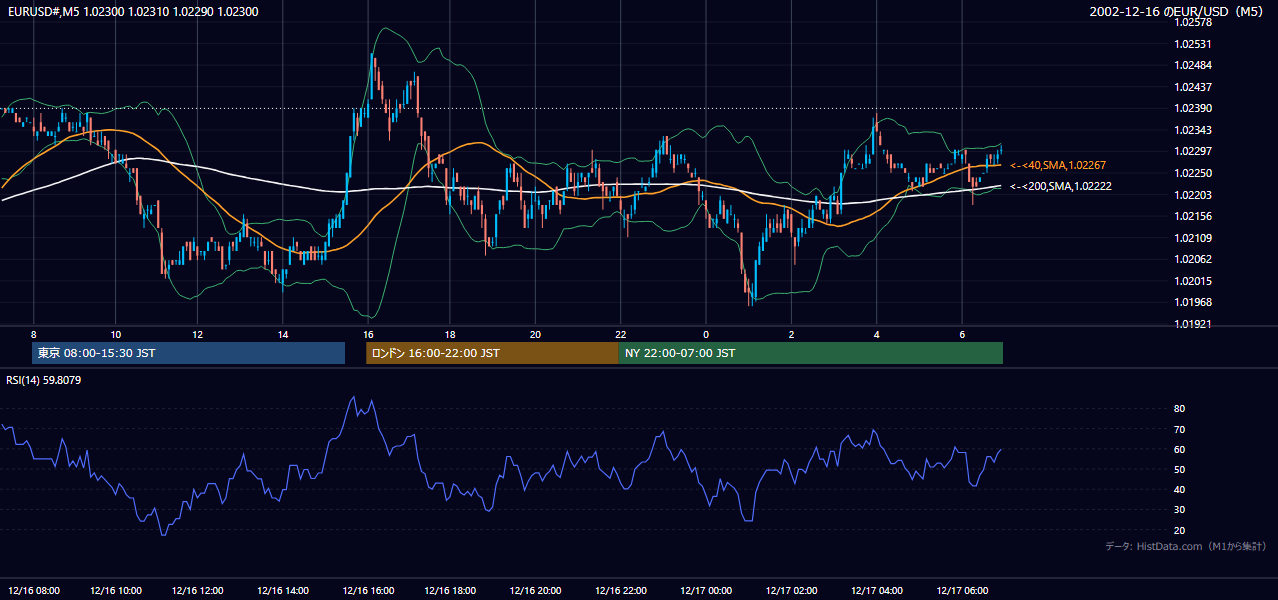Click the hour 12 label under the price chart
This screenshot has width=1278, height=600.
(x=198, y=334)
